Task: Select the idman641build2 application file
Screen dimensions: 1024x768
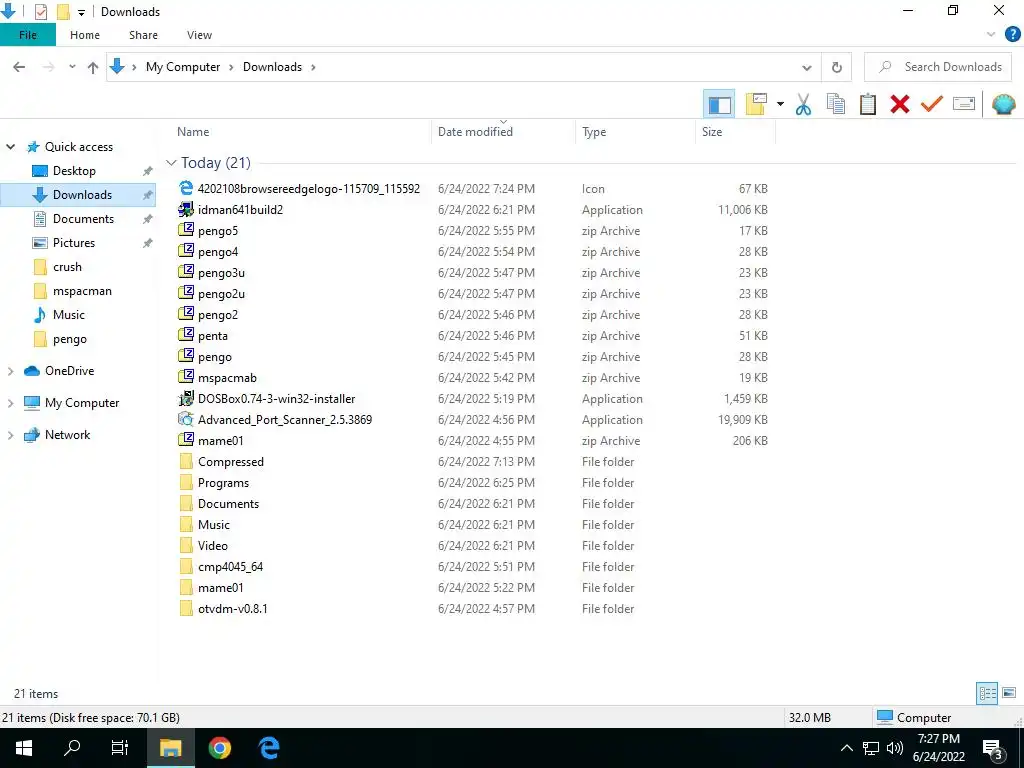Action: [240, 210]
